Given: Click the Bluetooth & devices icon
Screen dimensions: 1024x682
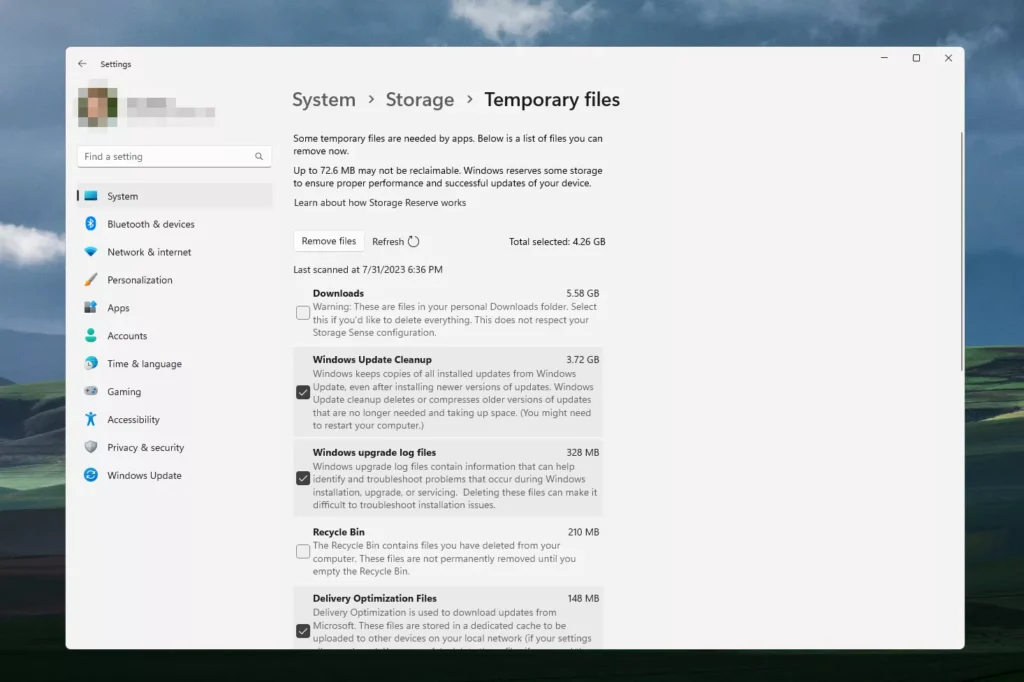Looking at the screenshot, I should 90,224.
